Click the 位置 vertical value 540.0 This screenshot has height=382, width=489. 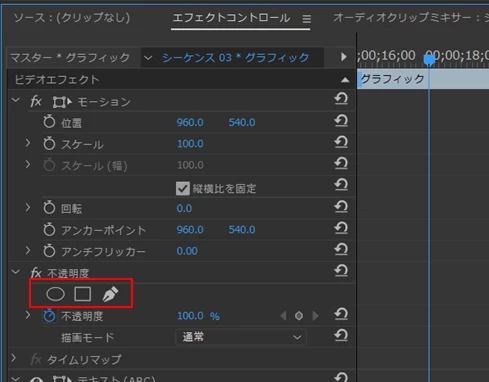pos(242,122)
